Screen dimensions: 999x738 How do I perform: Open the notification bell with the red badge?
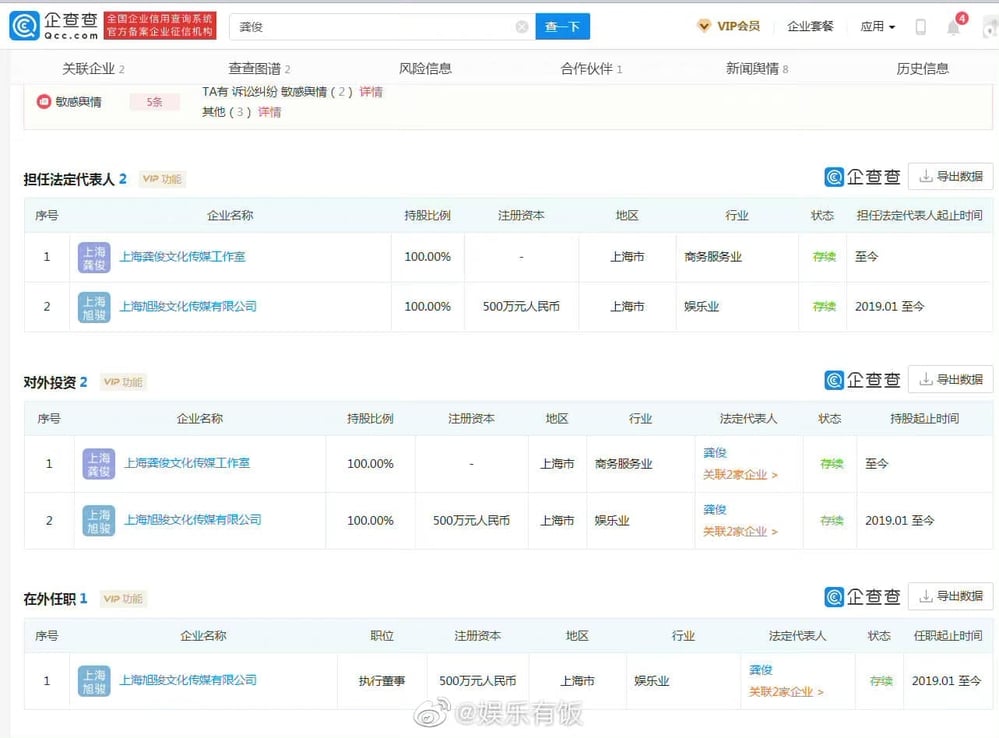(x=954, y=26)
